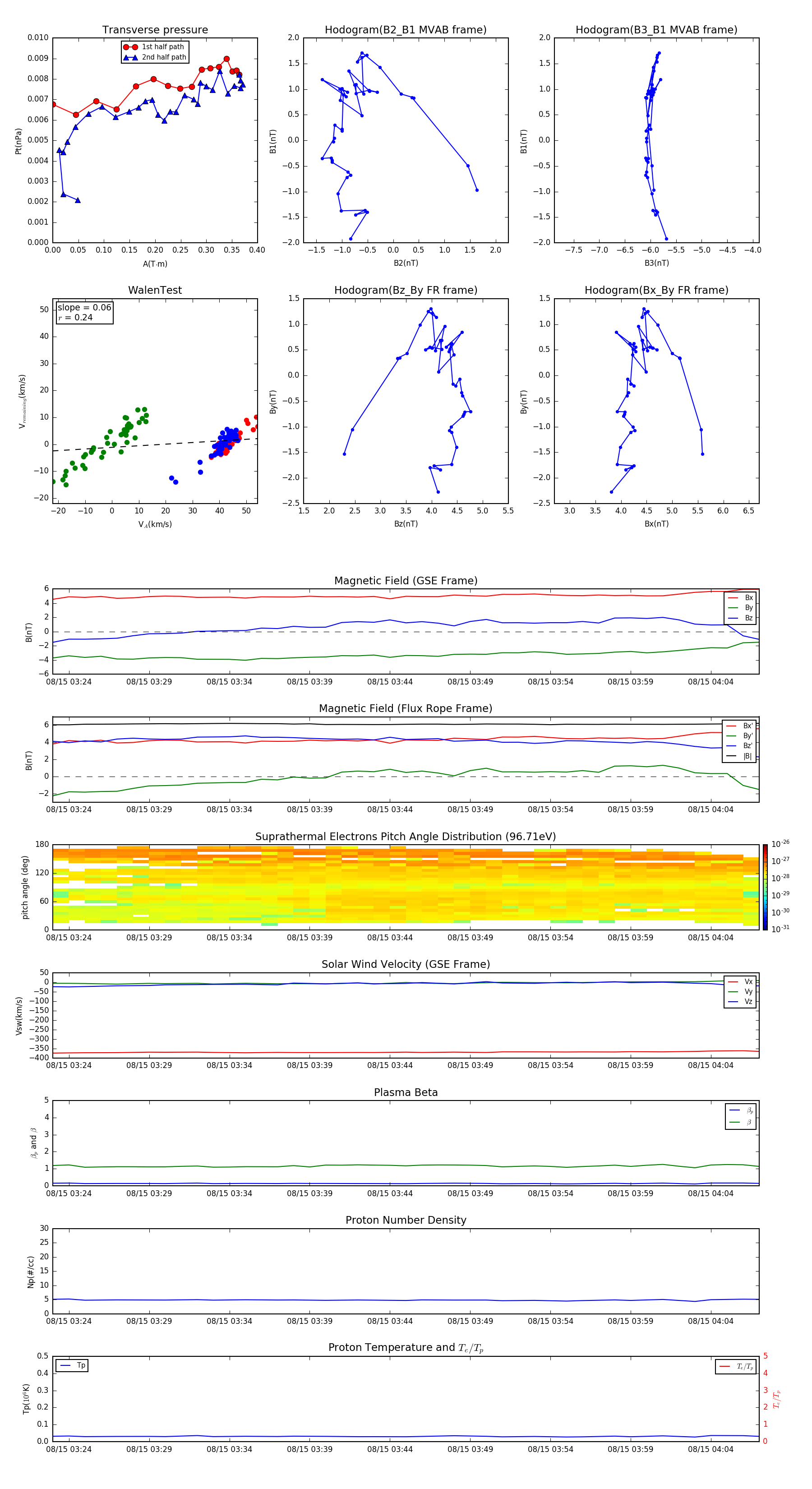Select the 'slope = 0.06' annotation
This screenshot has height=1489, width=812.
pos(84,308)
